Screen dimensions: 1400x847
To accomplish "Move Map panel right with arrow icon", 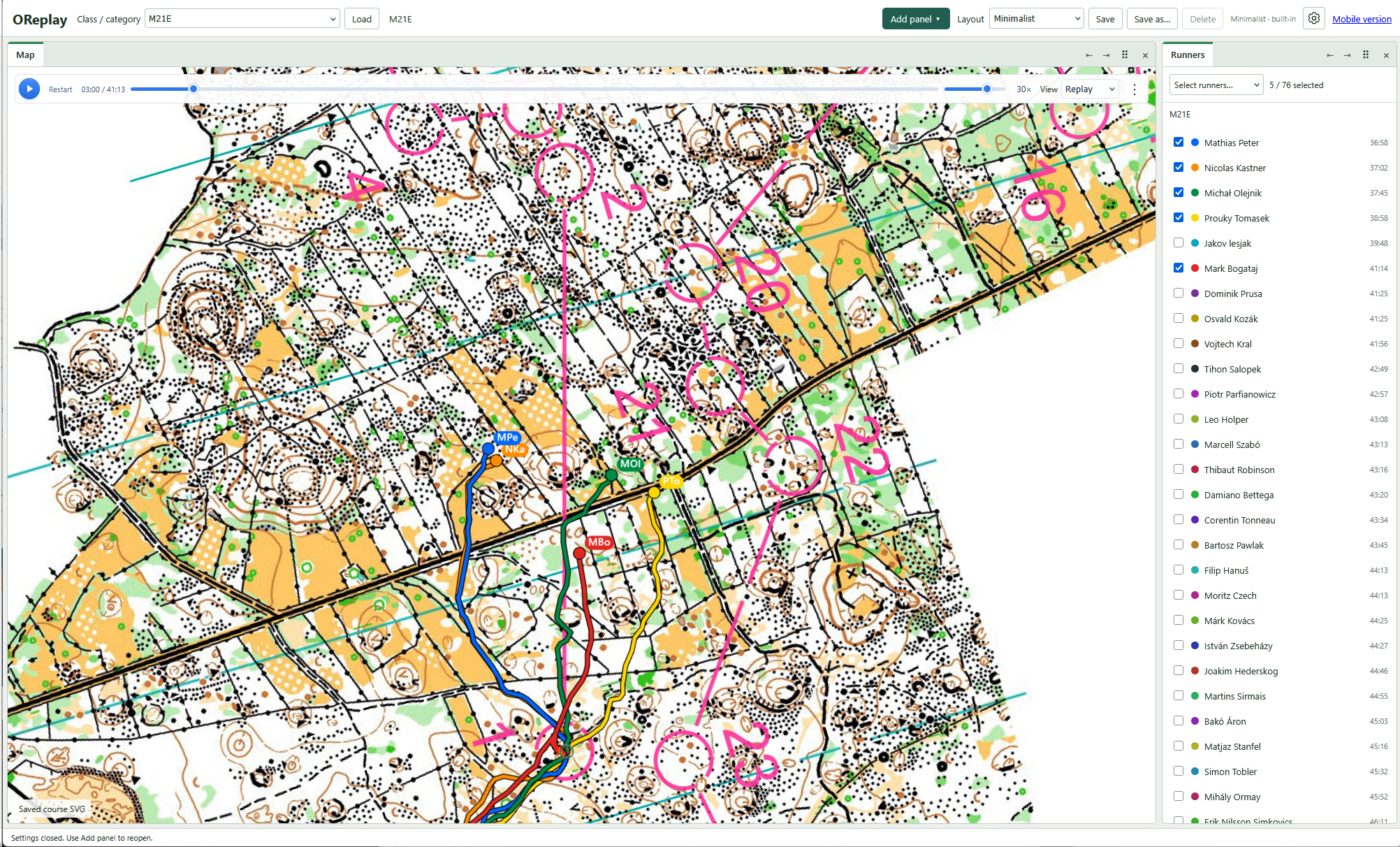I will (1106, 55).
